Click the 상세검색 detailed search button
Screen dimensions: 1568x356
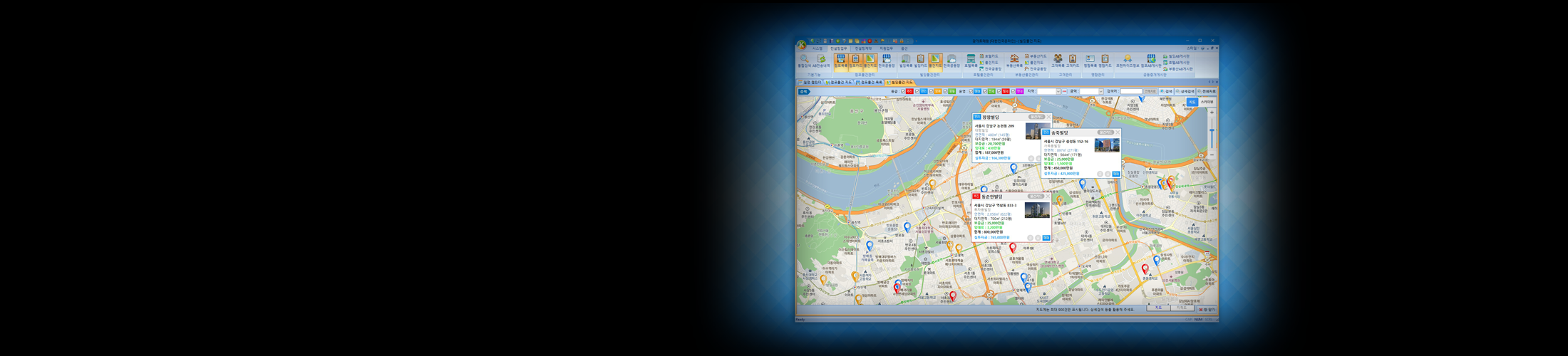tap(1185, 91)
